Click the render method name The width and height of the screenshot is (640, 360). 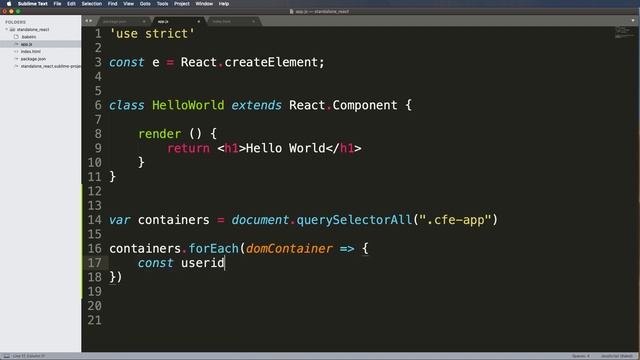(159, 134)
